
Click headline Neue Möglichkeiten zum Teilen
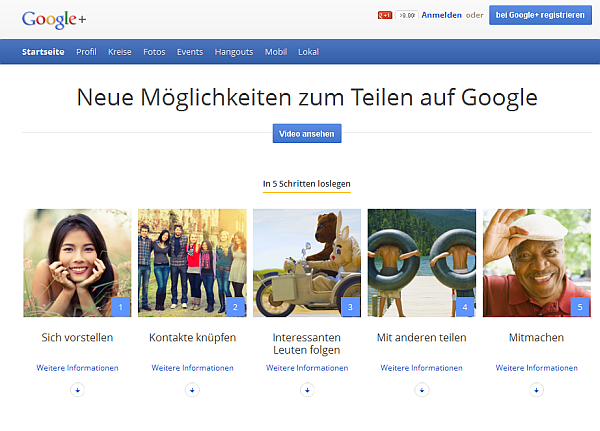tap(307, 98)
